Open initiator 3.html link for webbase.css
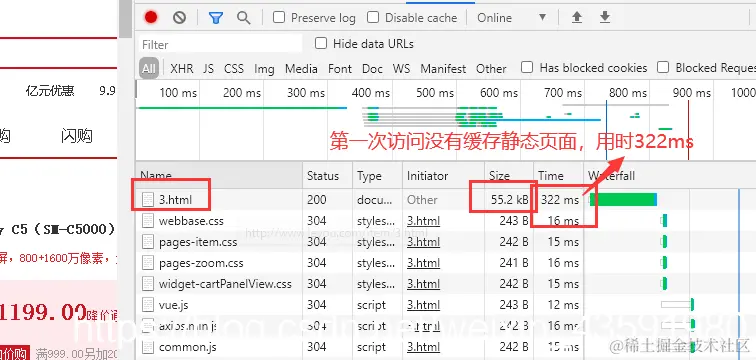Screen dimensions: 756x360 [x=423, y=221]
